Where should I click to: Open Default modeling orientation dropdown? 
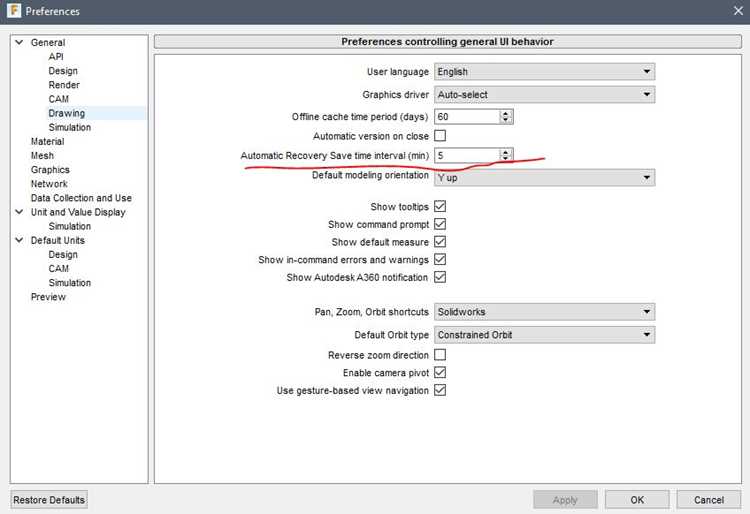pyautogui.click(x=544, y=178)
